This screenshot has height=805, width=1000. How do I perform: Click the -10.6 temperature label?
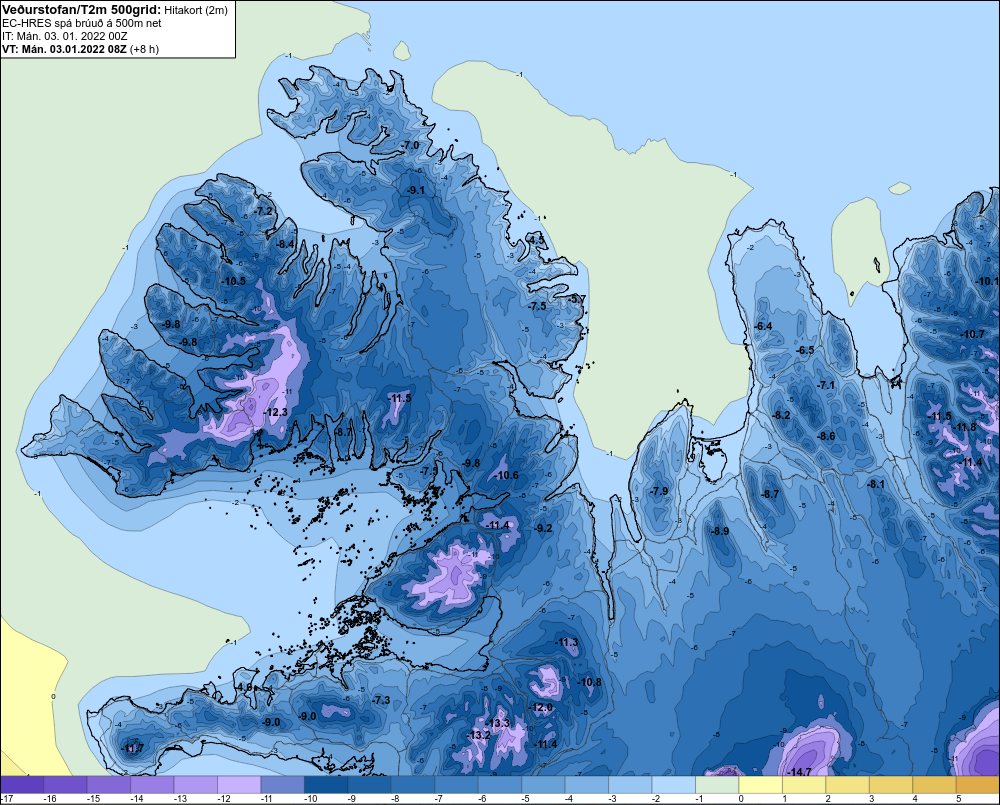tap(507, 475)
